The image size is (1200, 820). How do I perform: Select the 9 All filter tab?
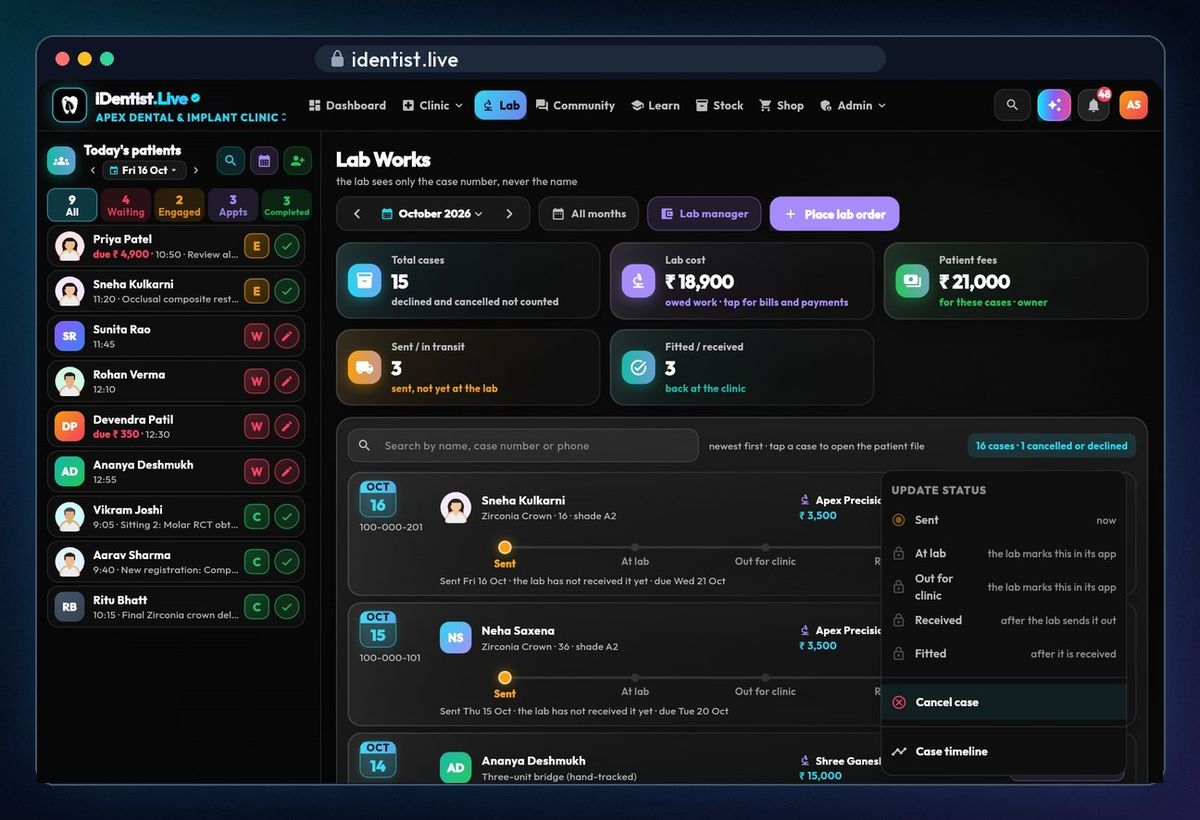click(72, 205)
